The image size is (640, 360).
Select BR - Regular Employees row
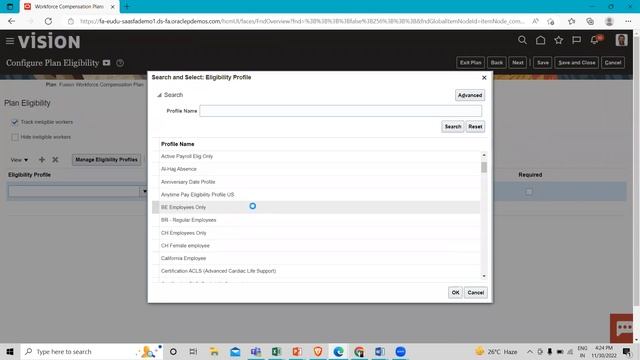pyautogui.click(x=316, y=220)
